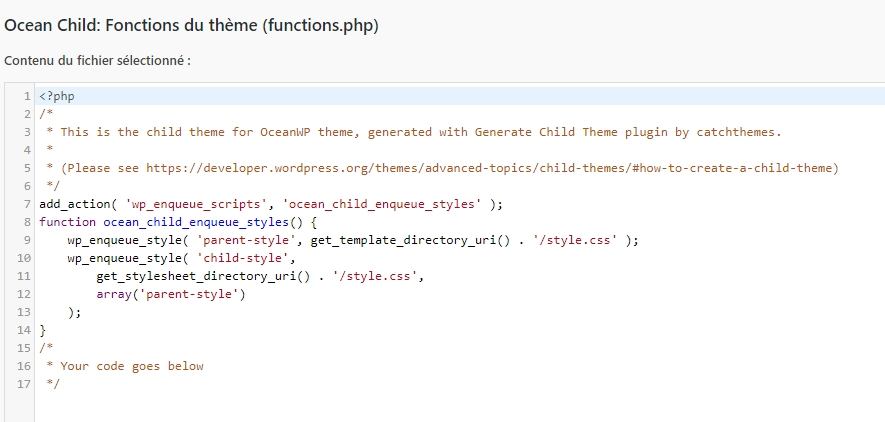This screenshot has height=422, width=885.
Task: Click line number 1 in the gutter
Action: tap(27, 96)
